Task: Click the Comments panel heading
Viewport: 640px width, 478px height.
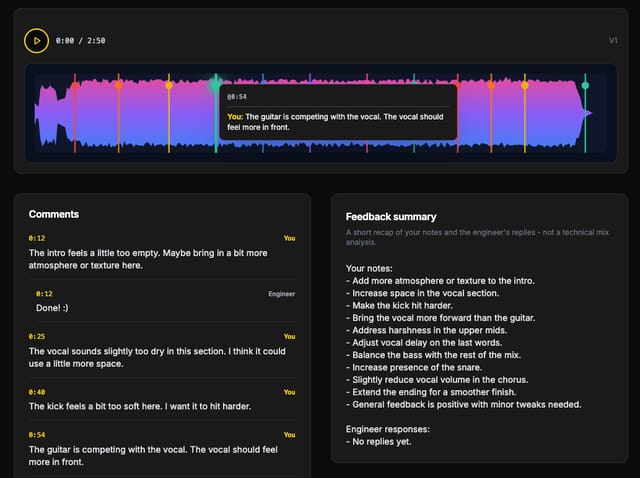Action: coord(54,214)
